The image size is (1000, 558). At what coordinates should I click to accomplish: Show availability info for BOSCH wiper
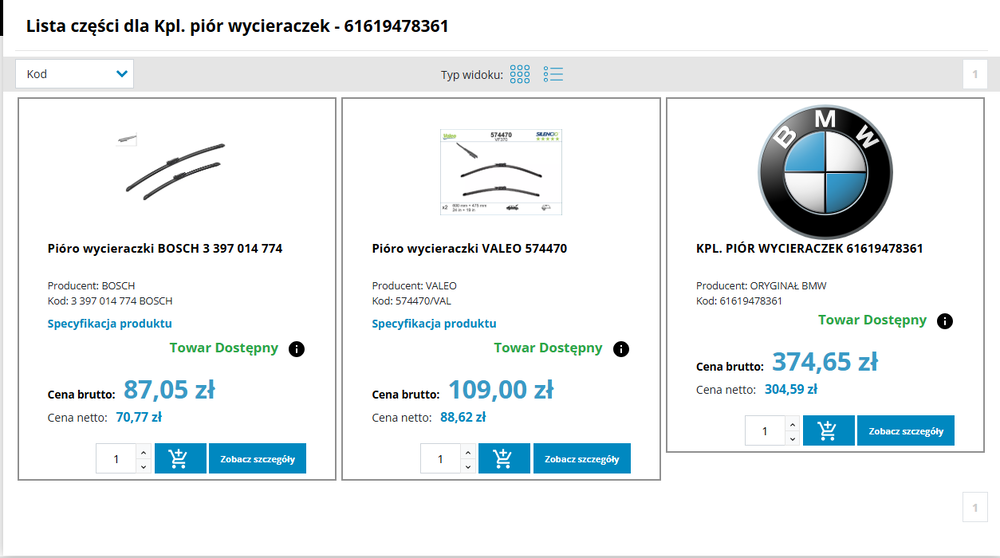click(x=297, y=349)
